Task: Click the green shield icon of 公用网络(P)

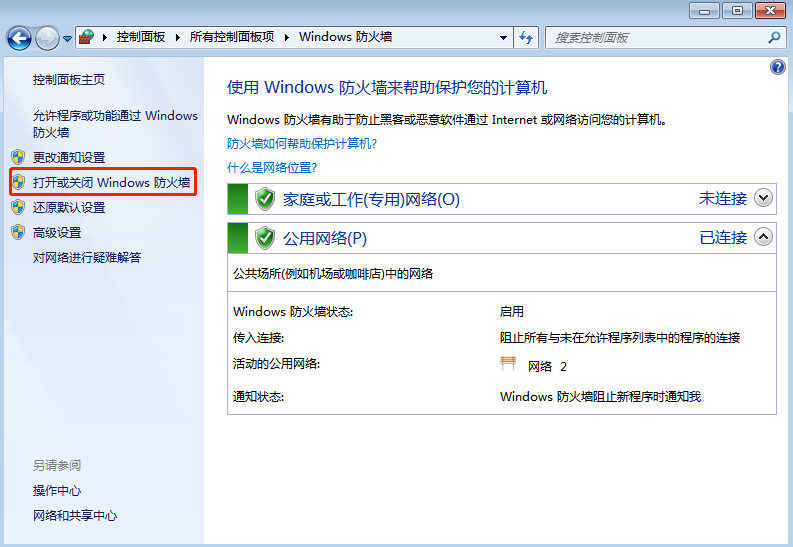Action: (264, 238)
